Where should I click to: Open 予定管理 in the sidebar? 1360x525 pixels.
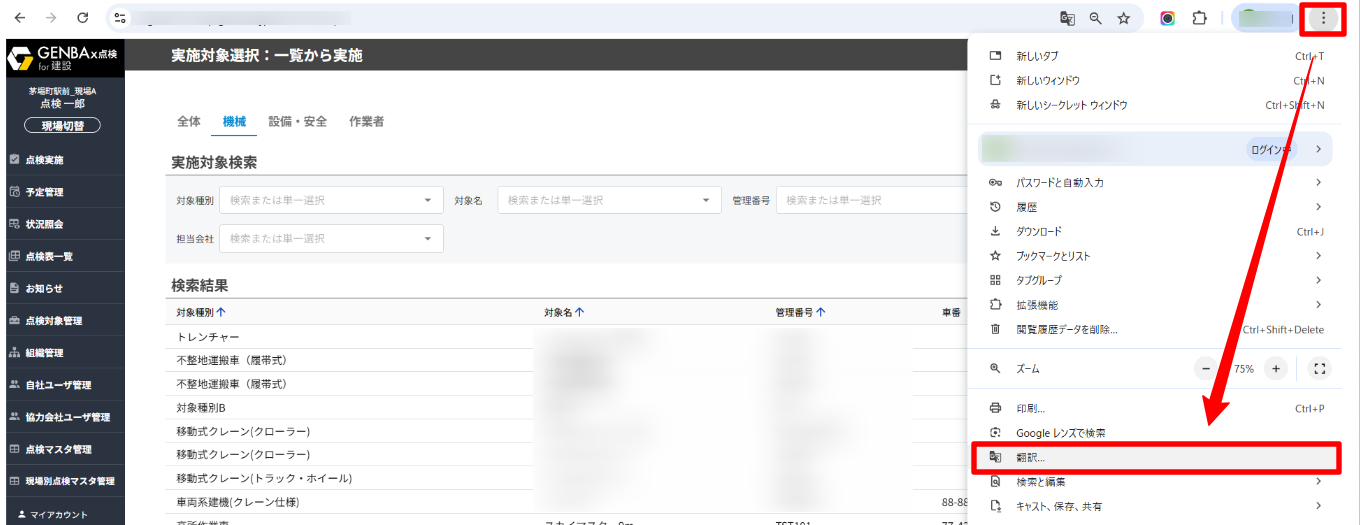tap(44, 192)
